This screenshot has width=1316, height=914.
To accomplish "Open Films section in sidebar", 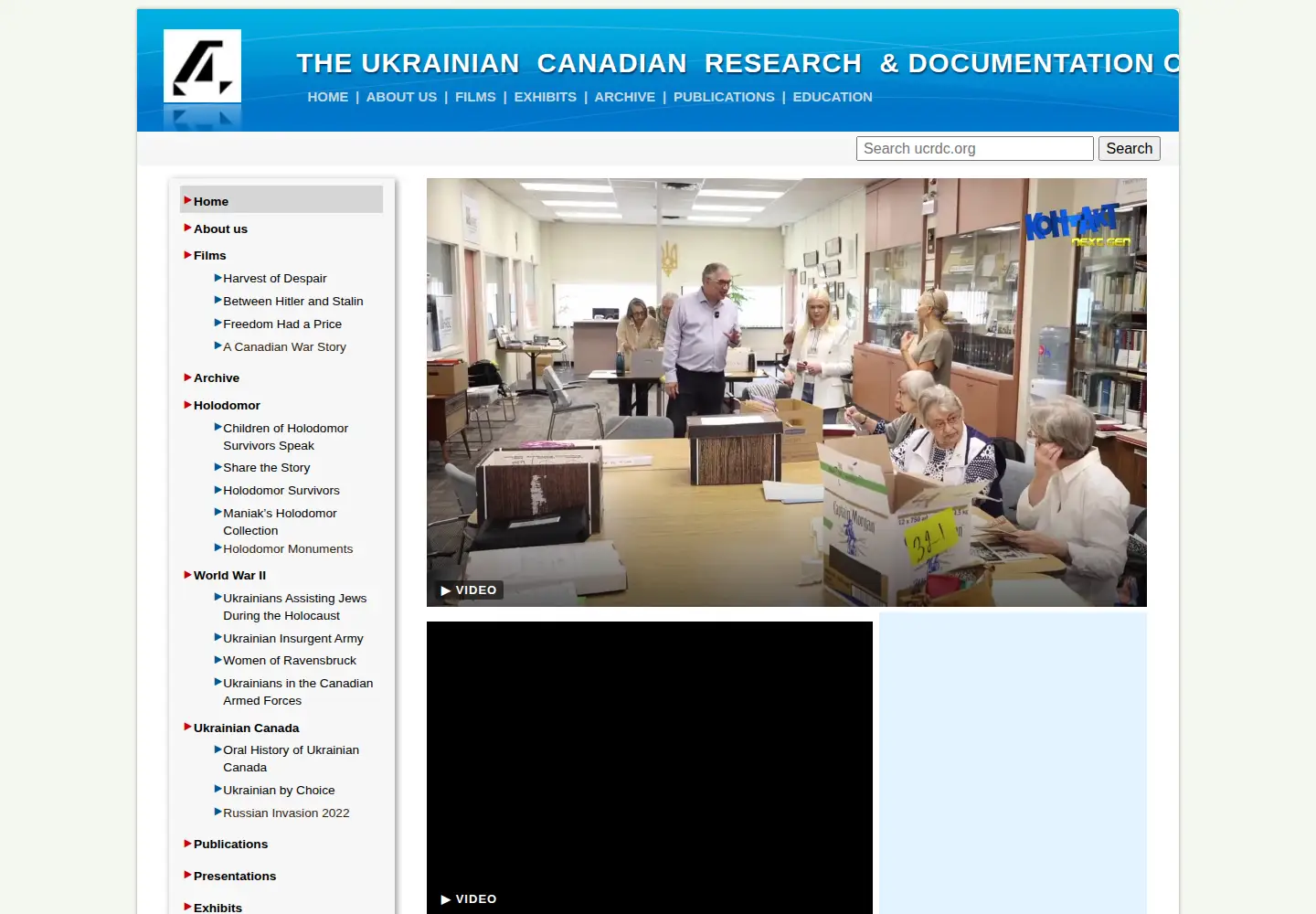I will [209, 255].
